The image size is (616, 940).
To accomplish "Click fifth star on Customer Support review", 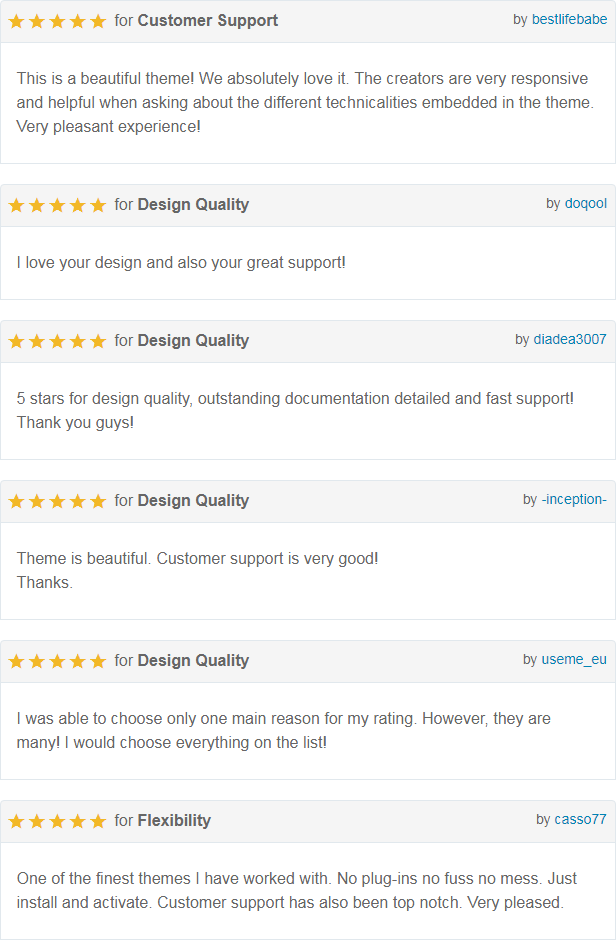I will [98, 22].
